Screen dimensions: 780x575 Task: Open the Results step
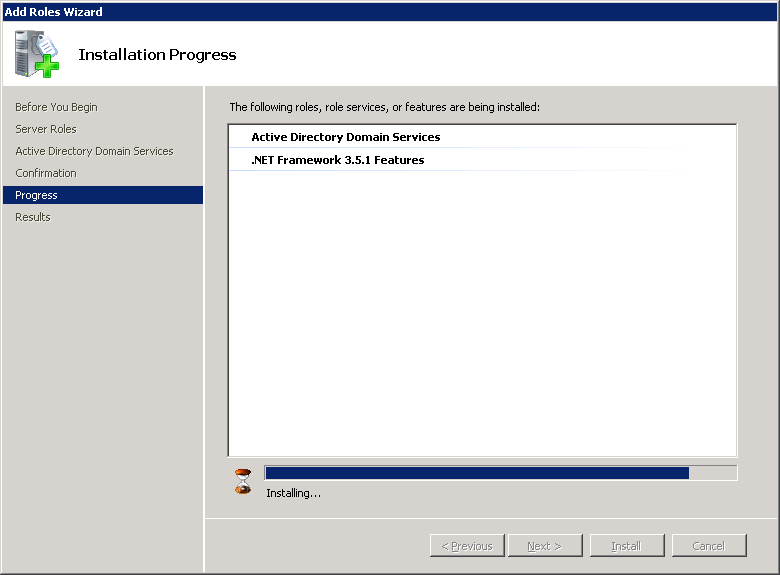[33, 217]
